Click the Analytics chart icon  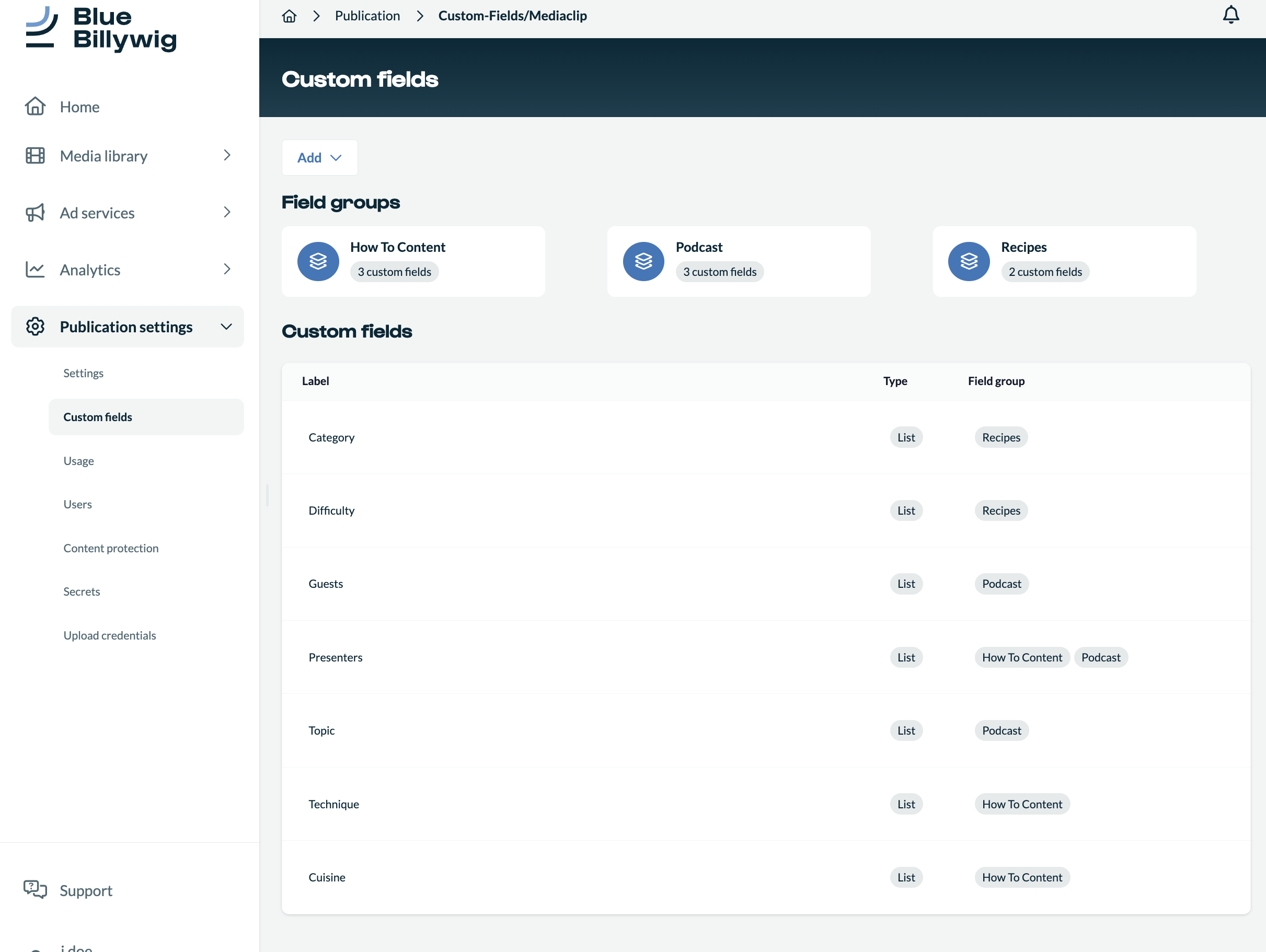35,270
